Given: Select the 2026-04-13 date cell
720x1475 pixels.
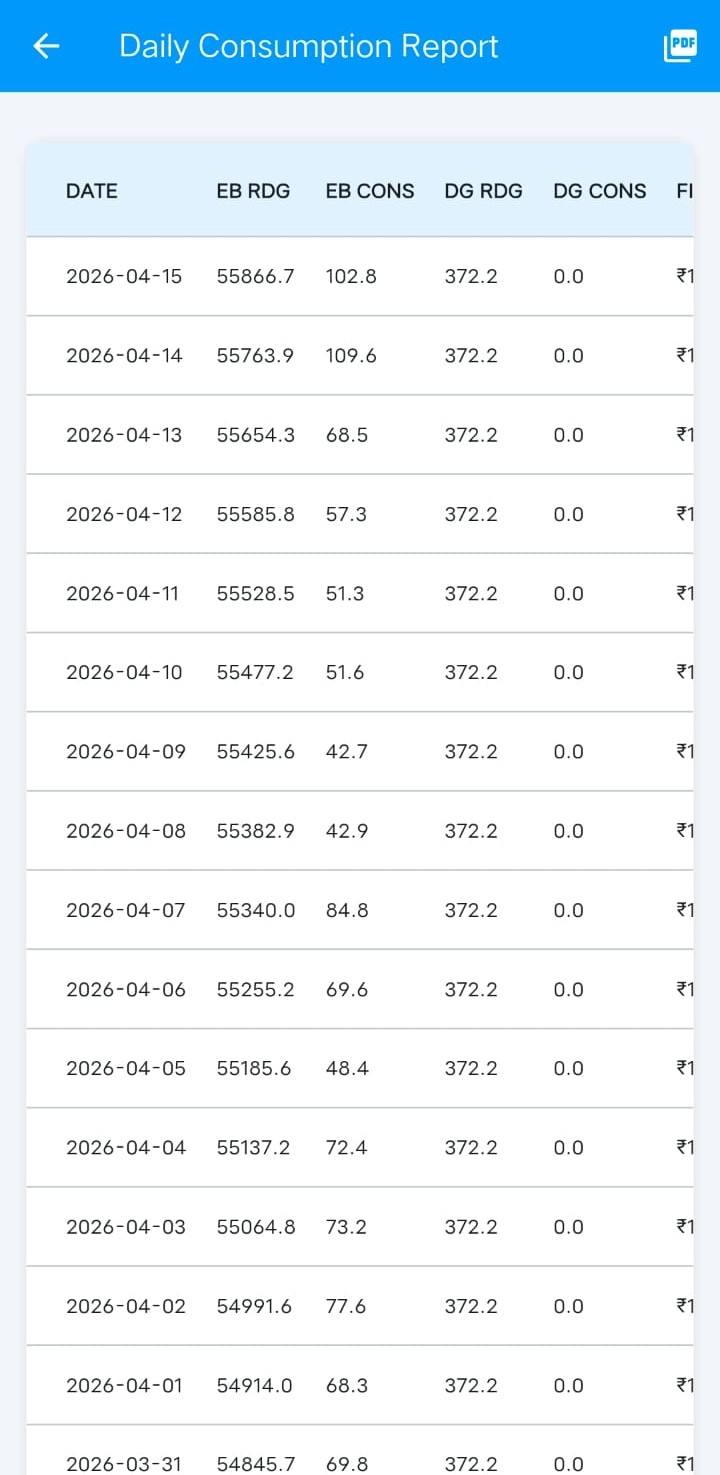Looking at the screenshot, I should point(124,435).
